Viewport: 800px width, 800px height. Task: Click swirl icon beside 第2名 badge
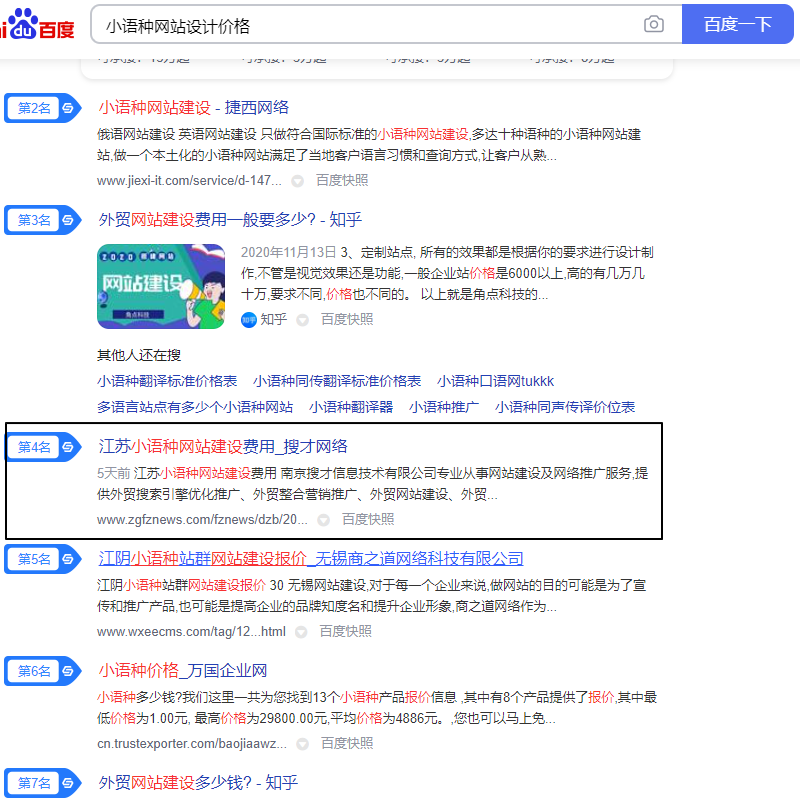pos(68,108)
